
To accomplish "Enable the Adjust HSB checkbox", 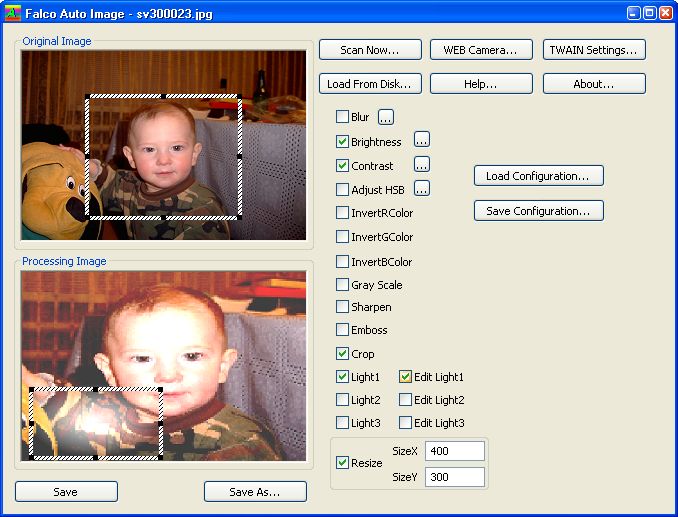I will tap(342, 189).
